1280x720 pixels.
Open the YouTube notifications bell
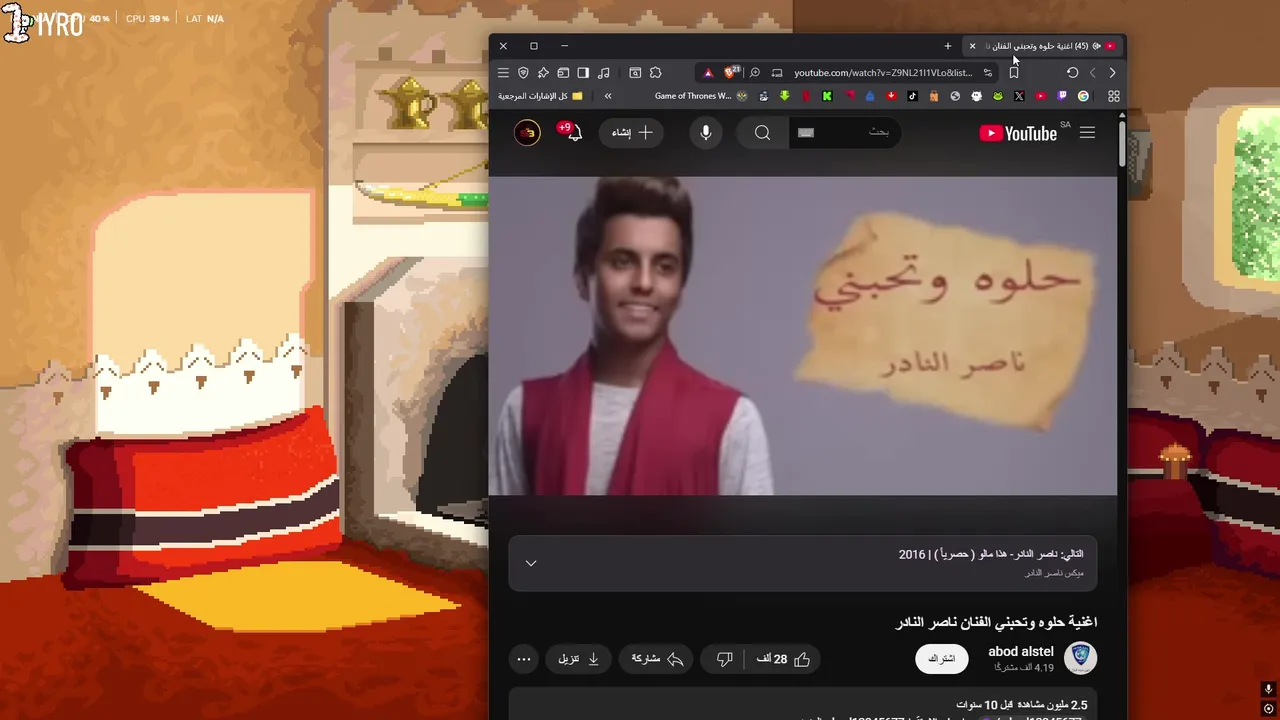pyautogui.click(x=574, y=133)
